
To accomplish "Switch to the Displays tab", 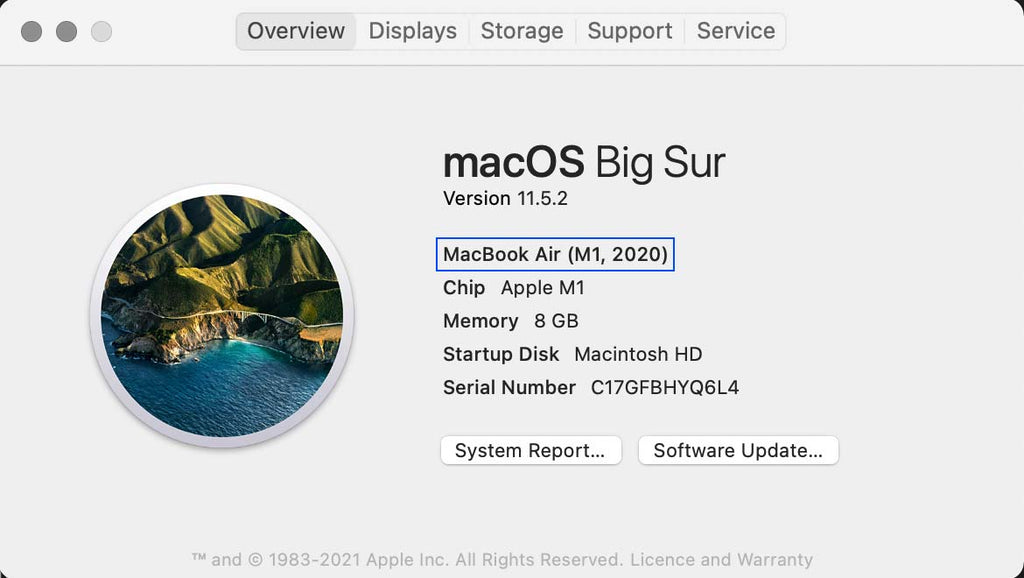I will tap(412, 31).
